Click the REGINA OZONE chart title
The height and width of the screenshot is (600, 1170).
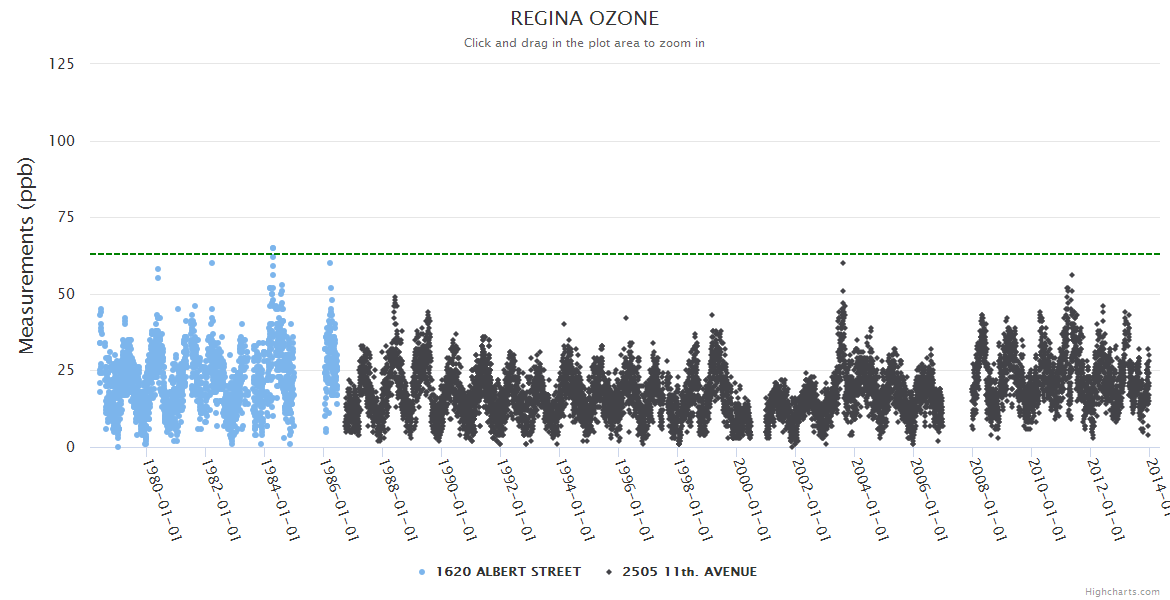point(584,19)
